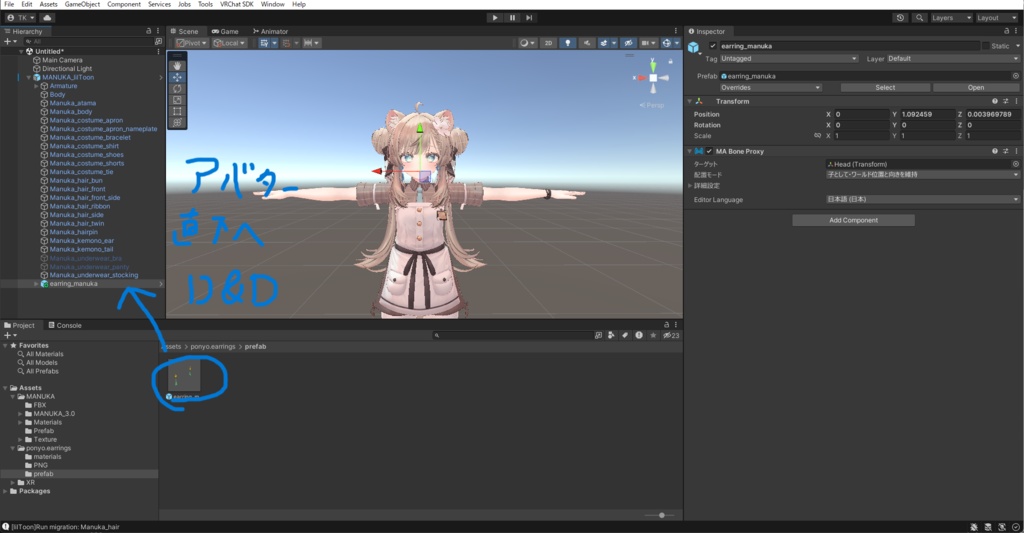This screenshot has height=533, width=1024.
Task: Toggle scene lighting bulb icon
Action: point(568,43)
